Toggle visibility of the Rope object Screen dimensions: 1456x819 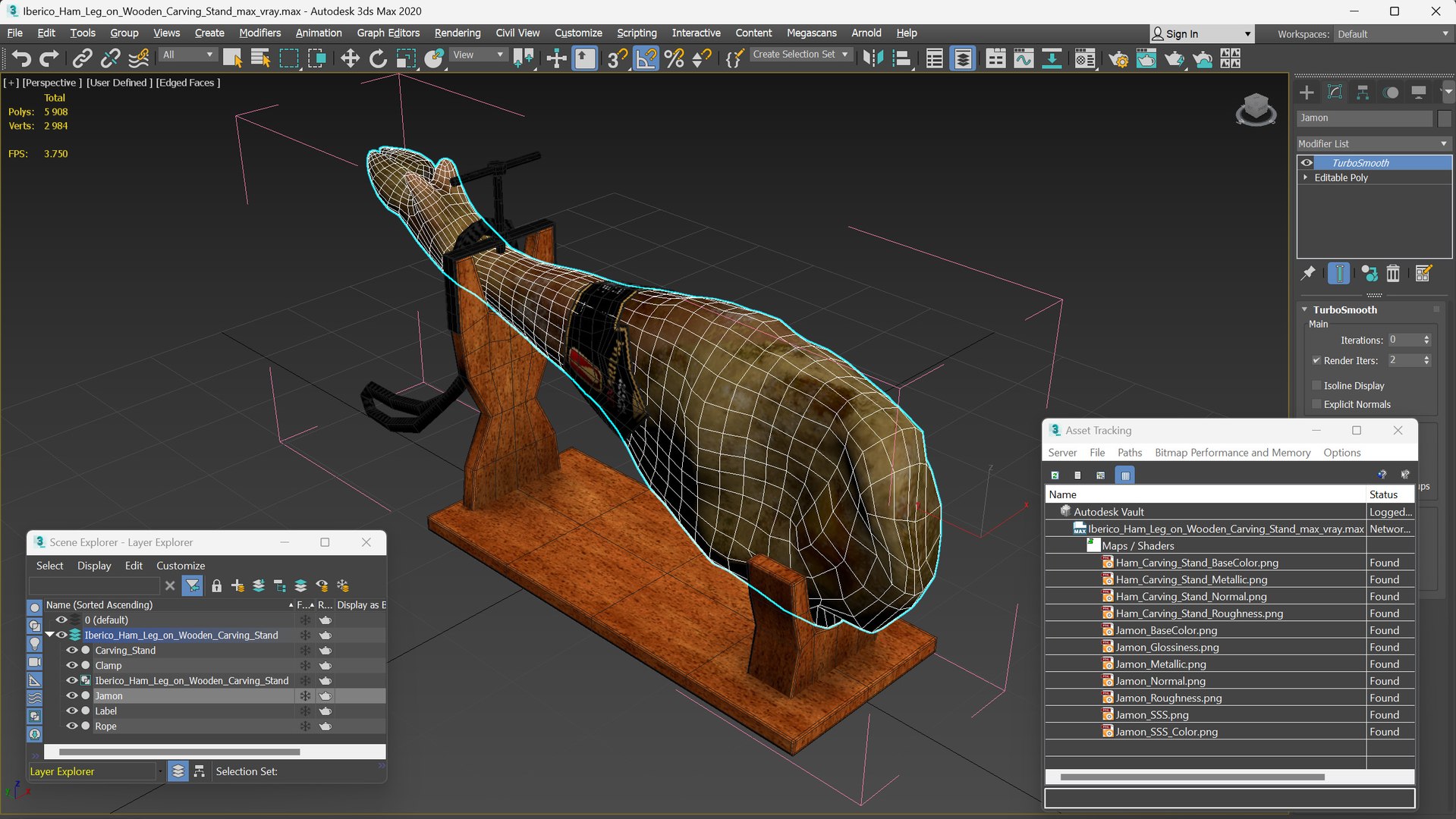[72, 726]
